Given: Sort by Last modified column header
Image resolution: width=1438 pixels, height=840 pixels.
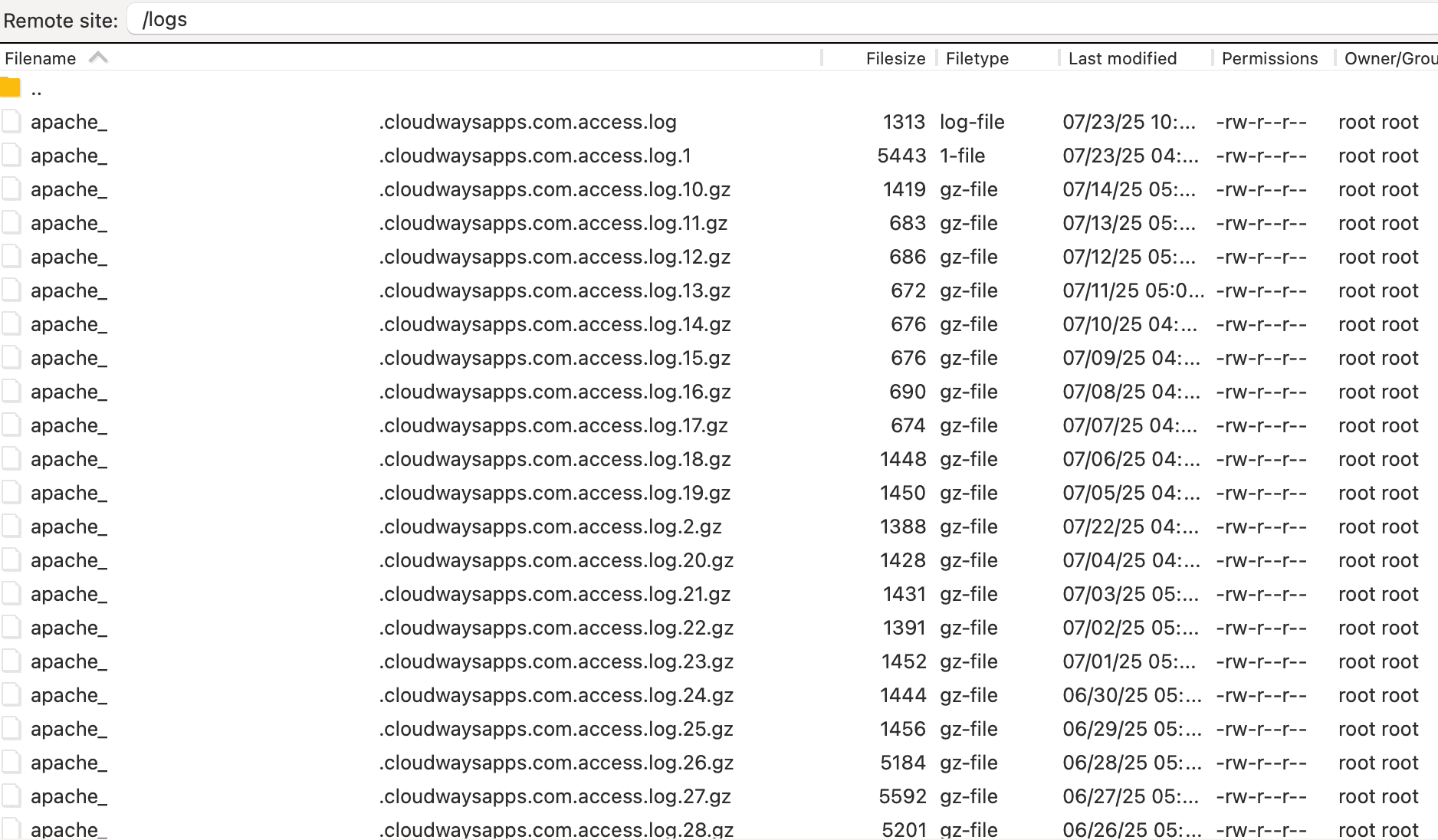Looking at the screenshot, I should coord(1122,58).
